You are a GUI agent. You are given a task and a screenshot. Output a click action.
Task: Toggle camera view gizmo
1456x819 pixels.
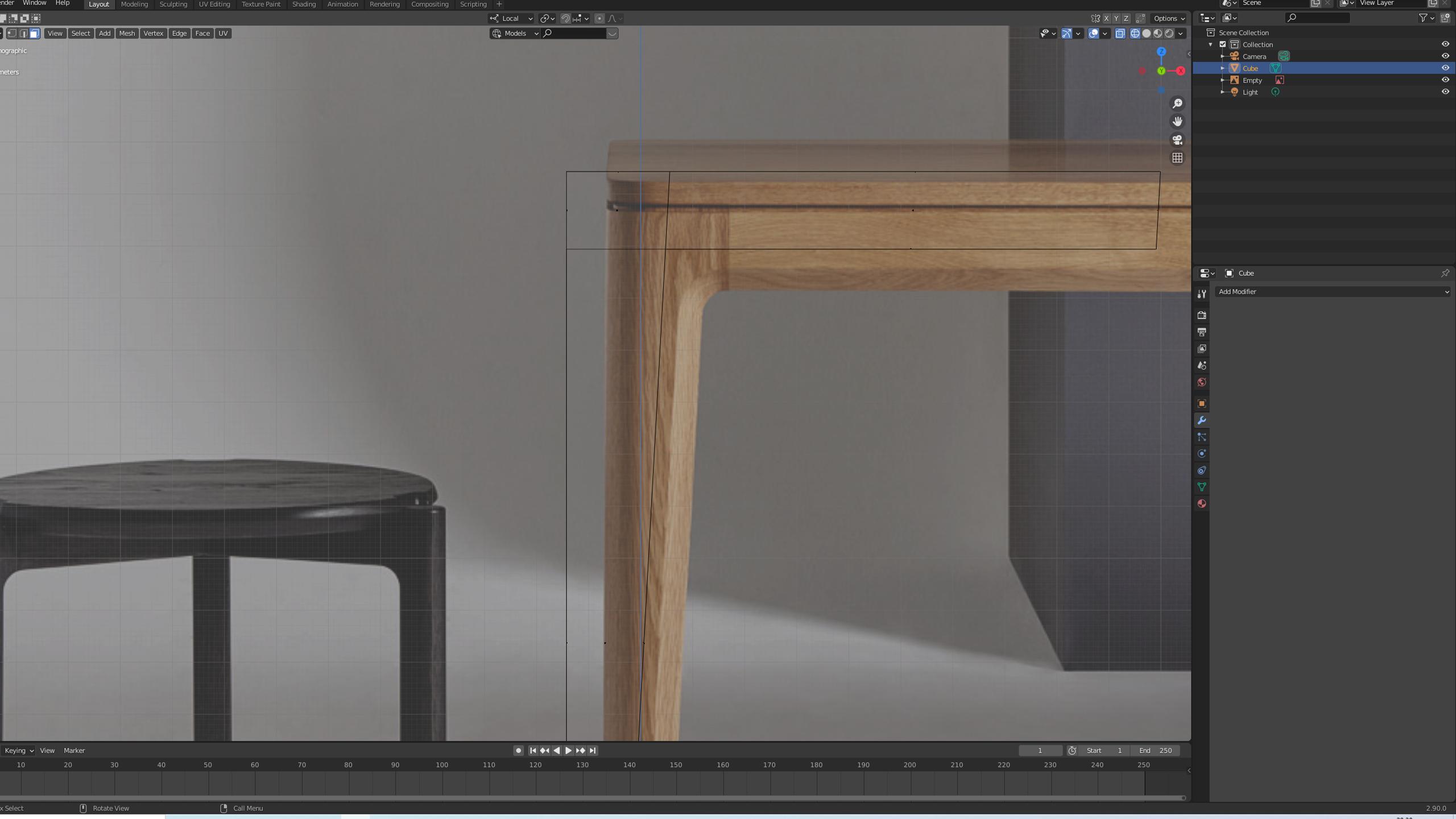pyautogui.click(x=1177, y=140)
